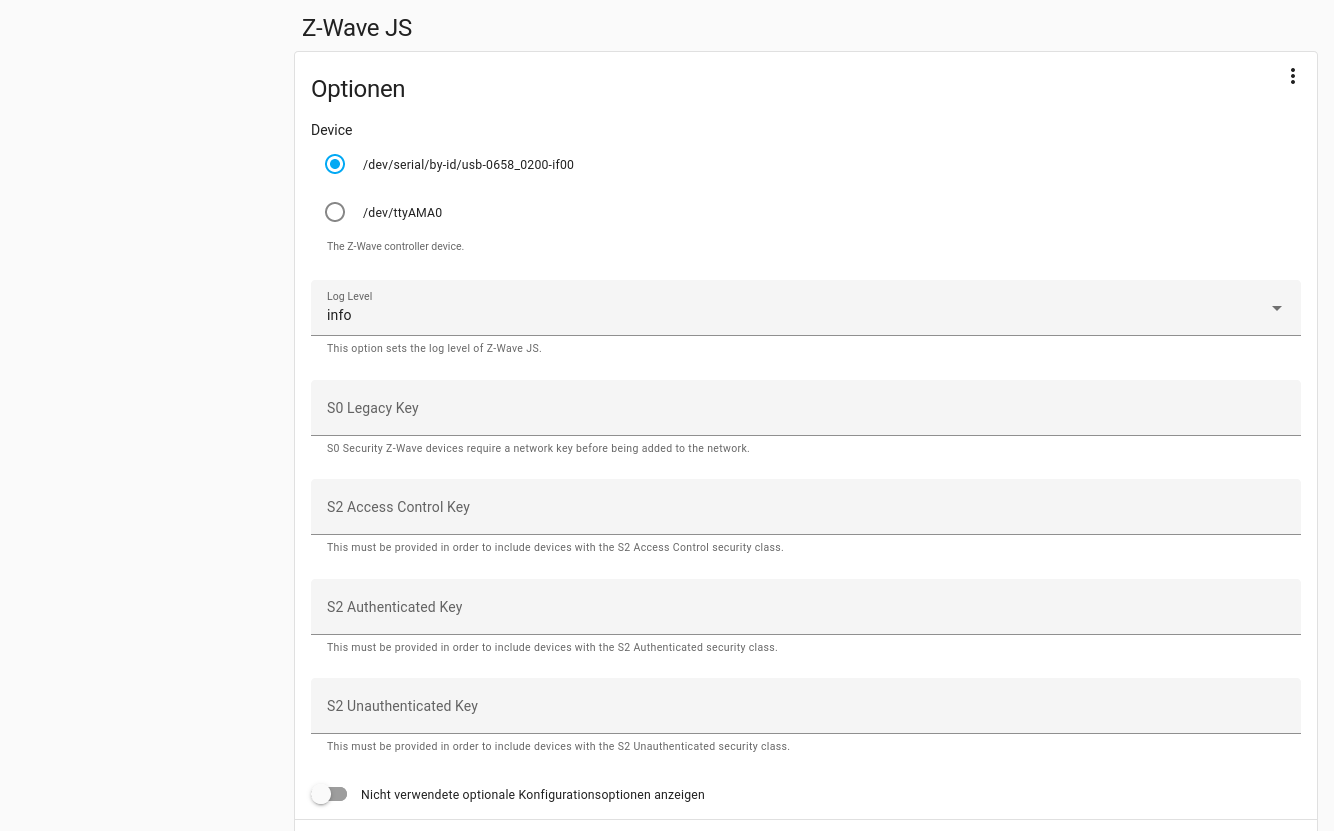The height and width of the screenshot is (831, 1334).
Task: Open the kebab menu in the options card
Action: pyautogui.click(x=1292, y=75)
